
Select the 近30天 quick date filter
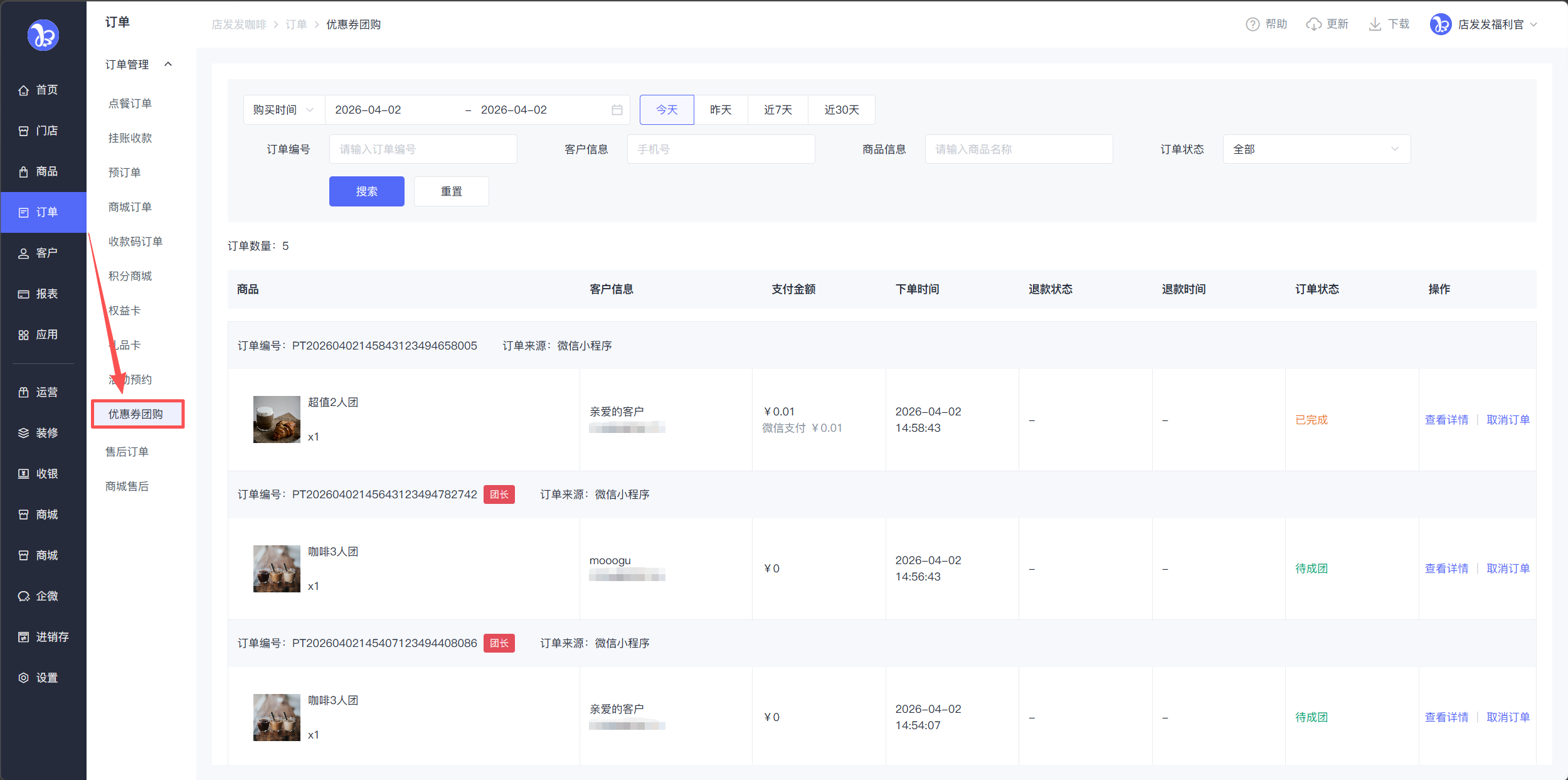(x=841, y=110)
